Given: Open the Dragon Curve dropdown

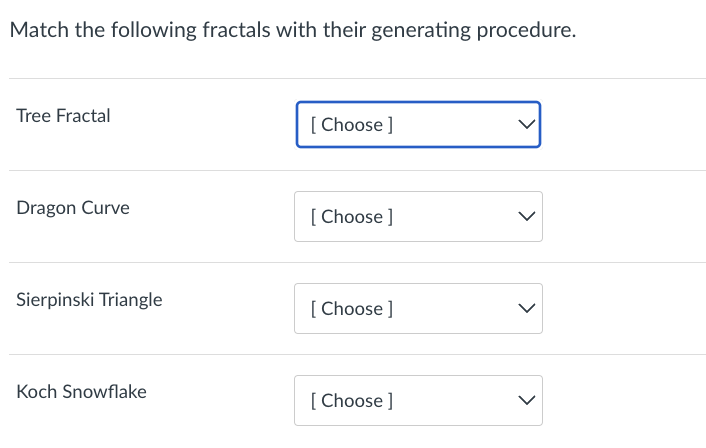Looking at the screenshot, I should [x=418, y=217].
